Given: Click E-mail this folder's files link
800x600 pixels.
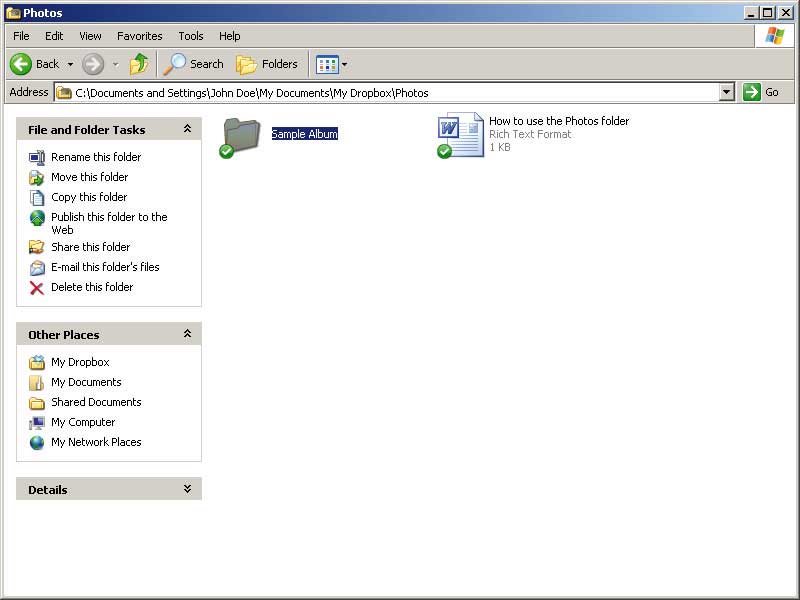Looking at the screenshot, I should click(105, 267).
